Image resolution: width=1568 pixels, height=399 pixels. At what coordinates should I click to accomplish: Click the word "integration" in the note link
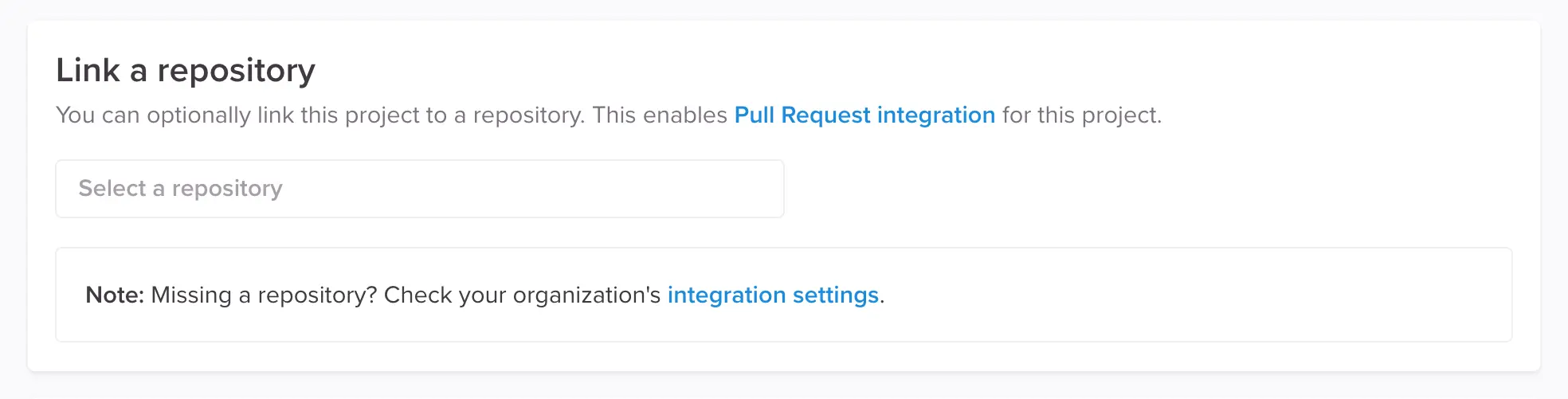pyautogui.click(x=727, y=295)
